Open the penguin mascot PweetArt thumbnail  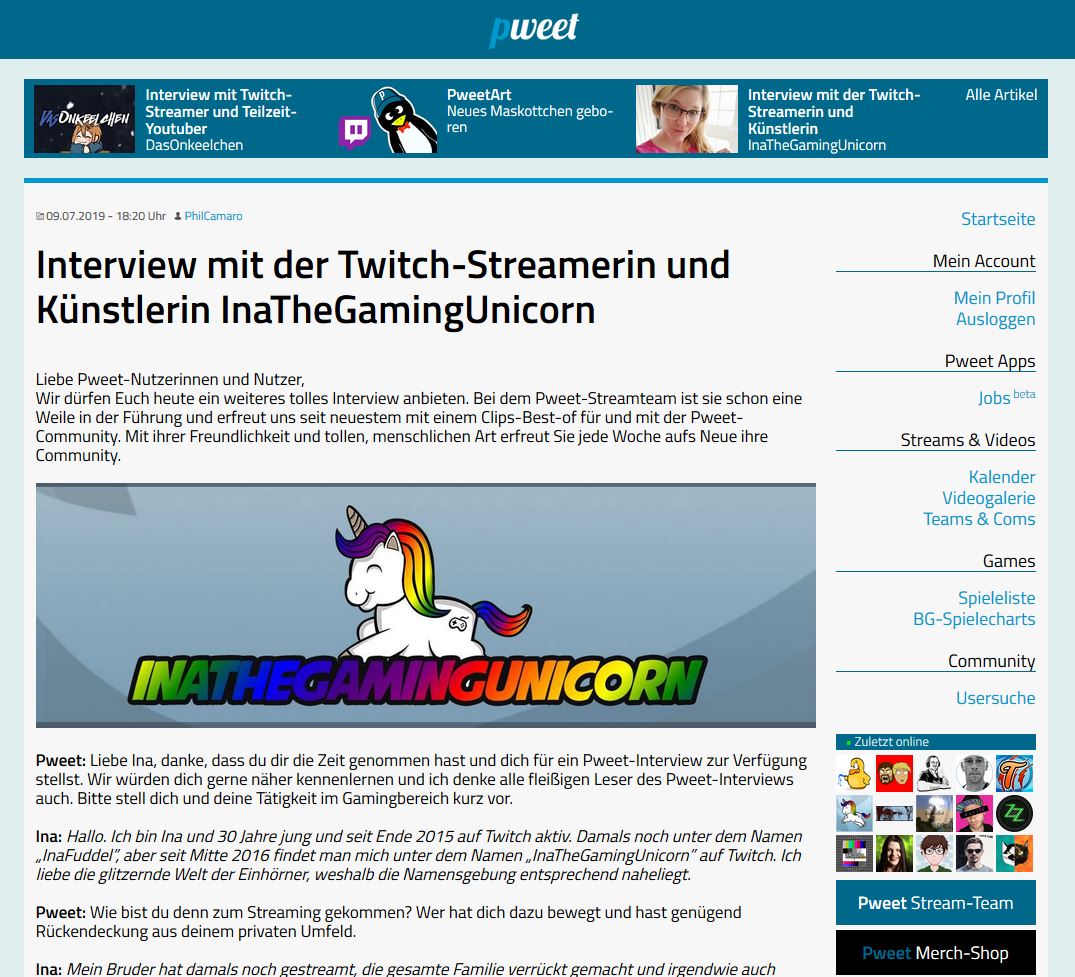388,119
